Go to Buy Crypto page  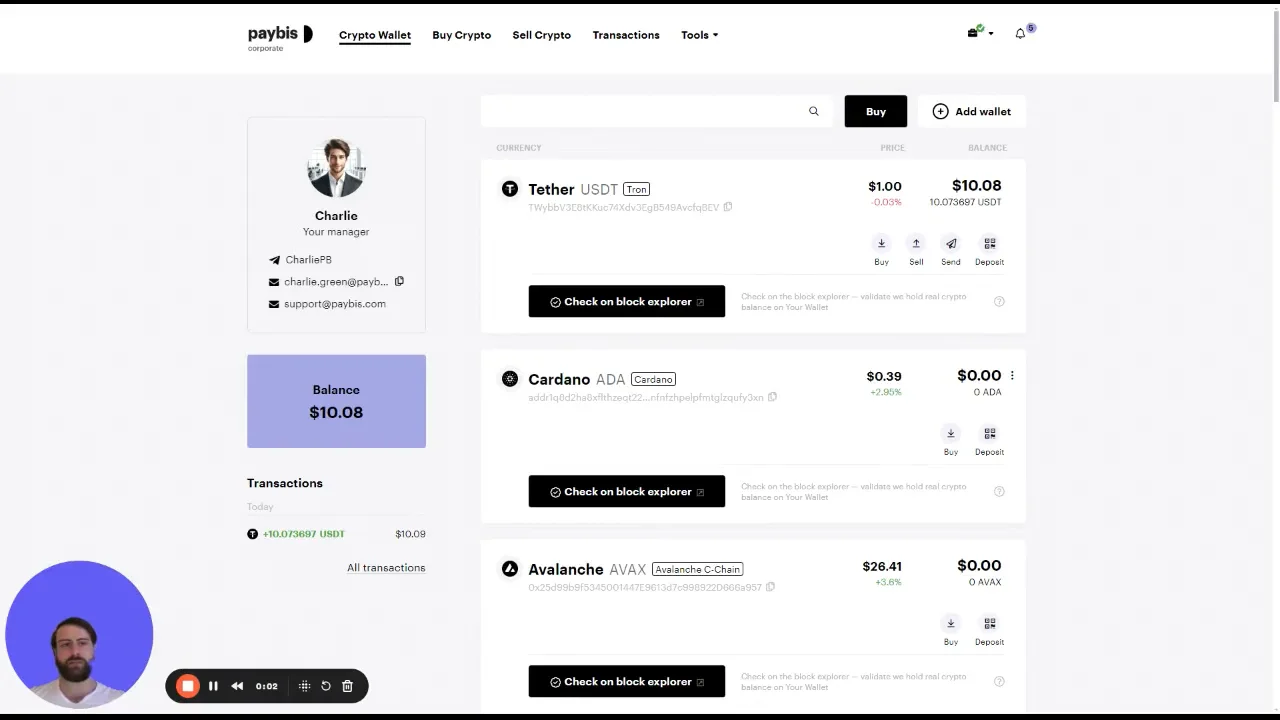pyautogui.click(x=461, y=35)
